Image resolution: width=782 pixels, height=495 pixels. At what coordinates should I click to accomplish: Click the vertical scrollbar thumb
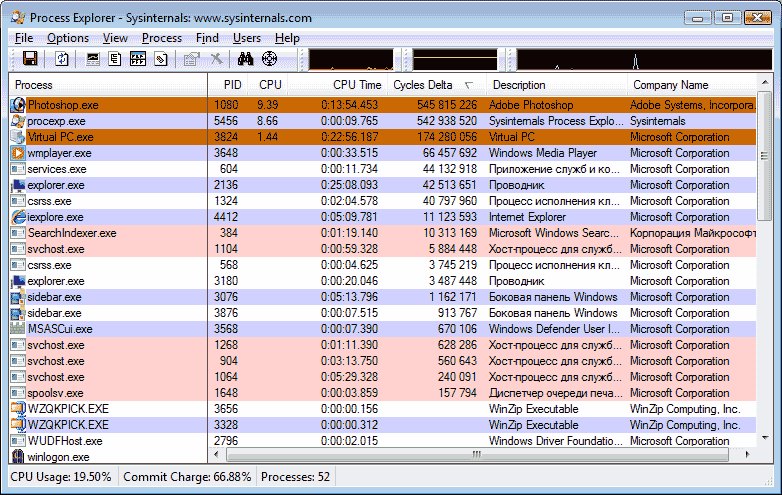(x=765, y=156)
